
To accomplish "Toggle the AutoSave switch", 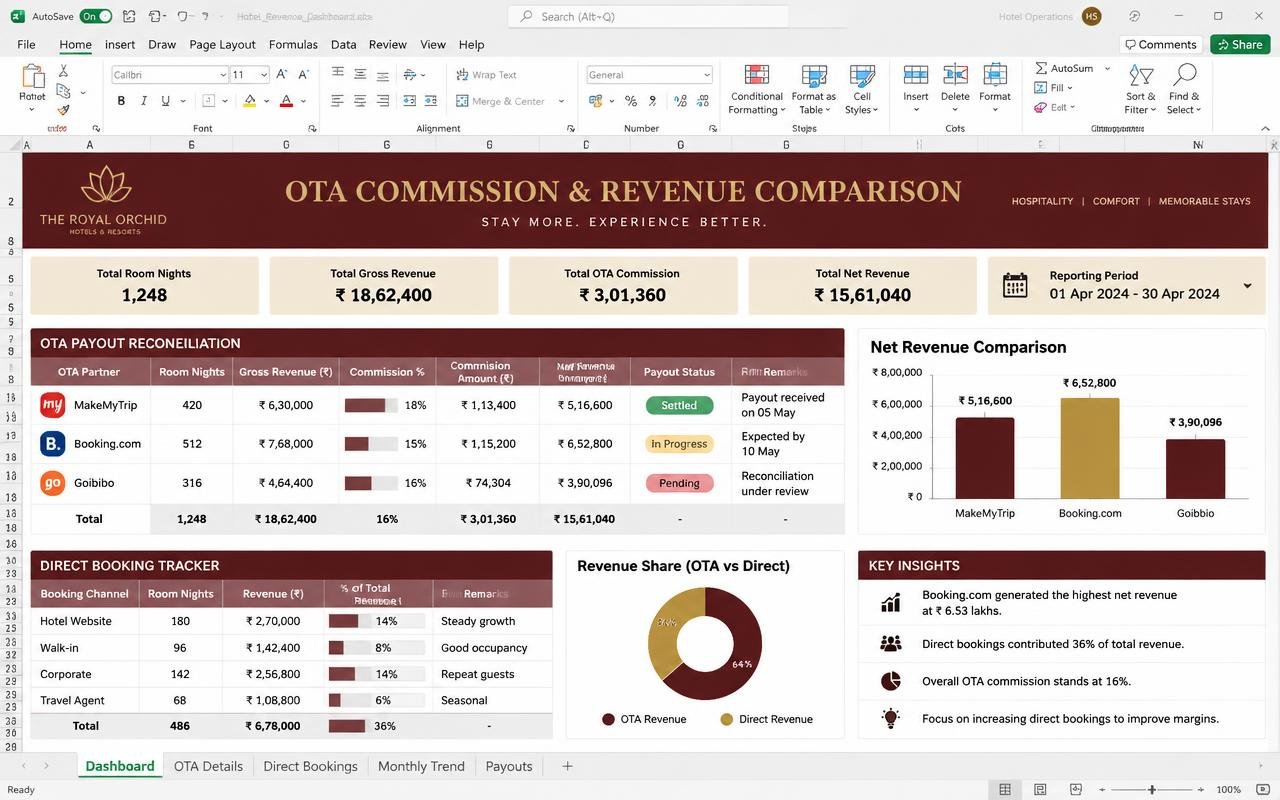I will [x=96, y=16].
